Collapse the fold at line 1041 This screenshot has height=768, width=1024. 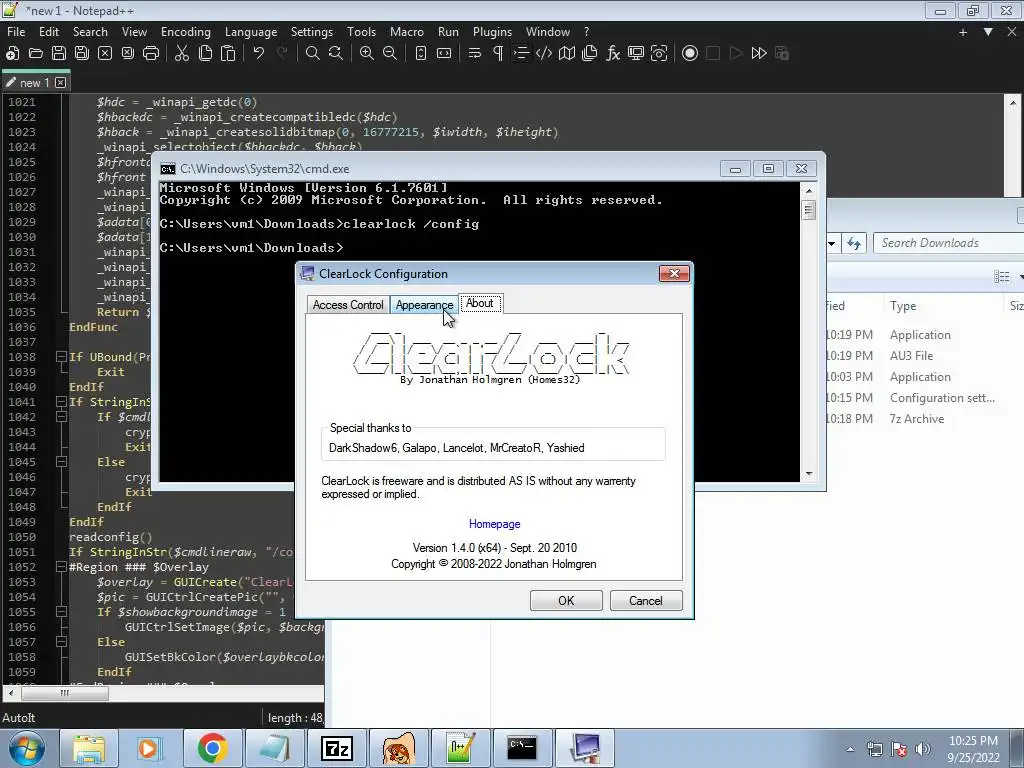point(61,402)
